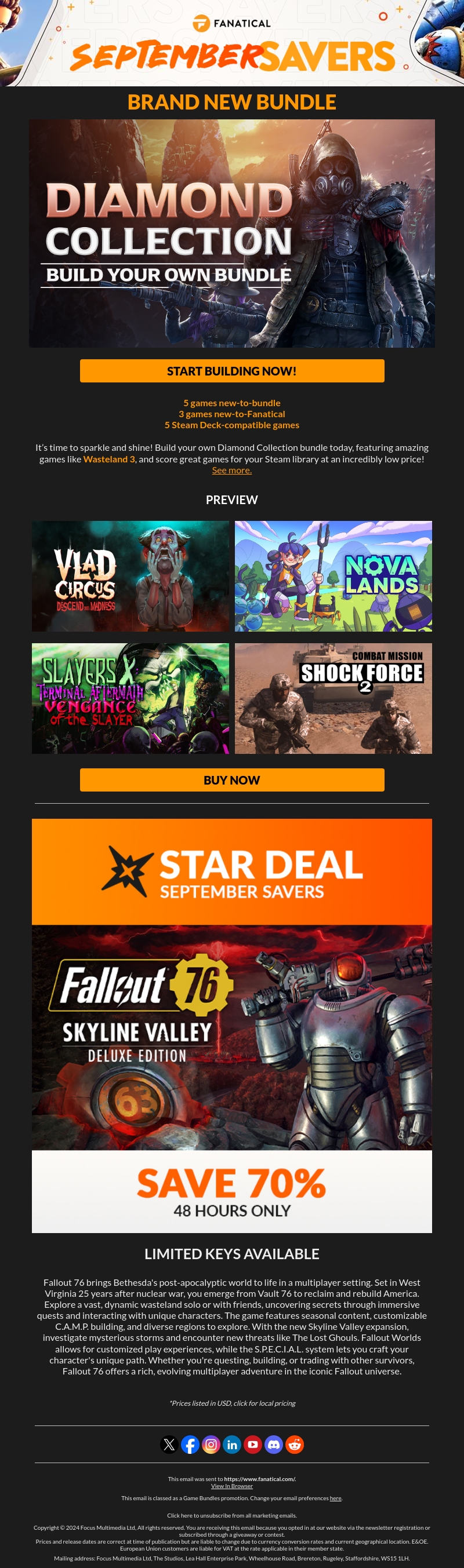Click the START BUILDING NOW! button

coord(232,371)
